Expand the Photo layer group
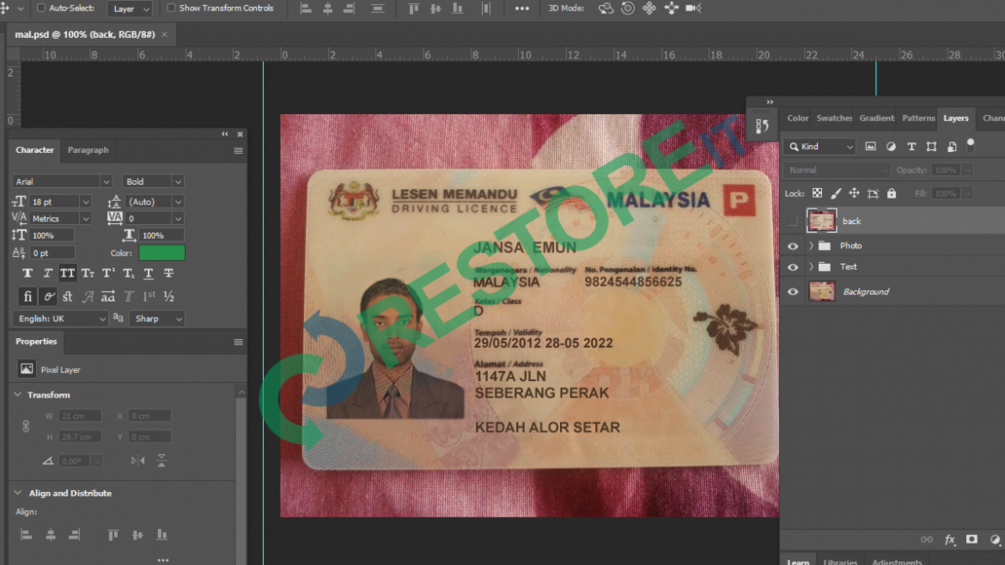The image size is (1005, 565). (811, 246)
